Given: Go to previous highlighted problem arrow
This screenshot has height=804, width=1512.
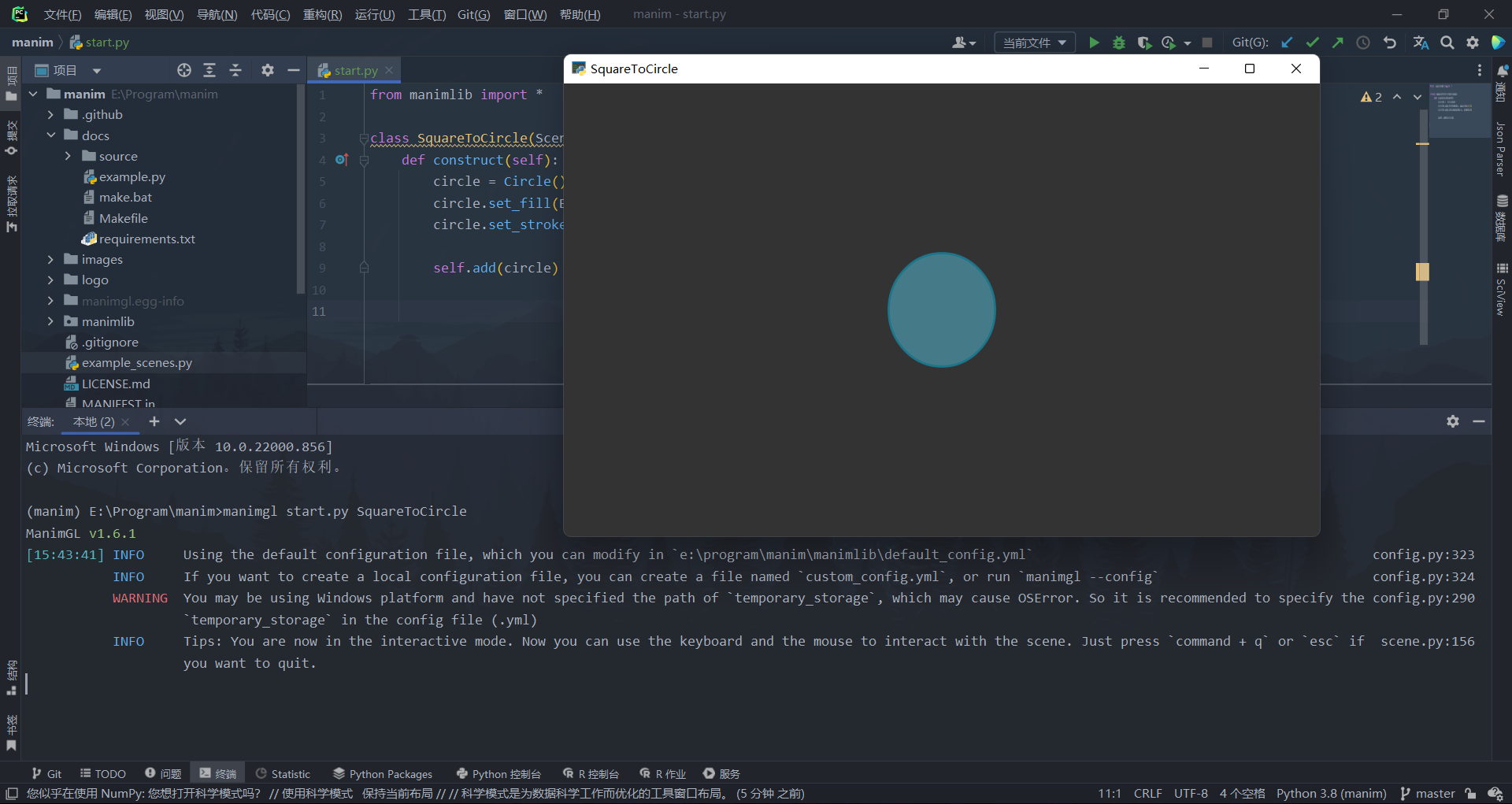Looking at the screenshot, I should click(x=1397, y=97).
